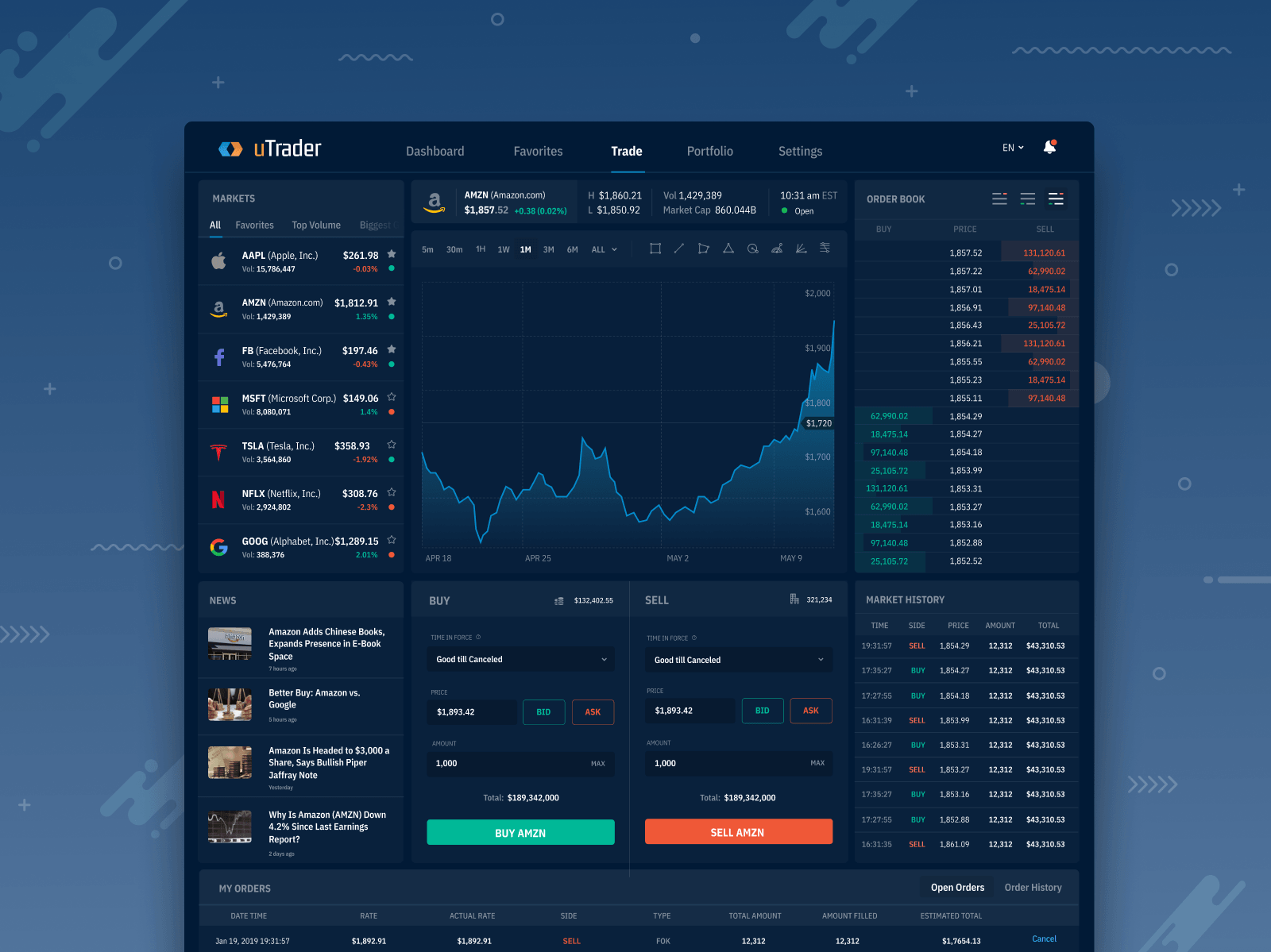1271x952 pixels.
Task: Click the Tesla logo in markets list
Action: tap(219, 452)
